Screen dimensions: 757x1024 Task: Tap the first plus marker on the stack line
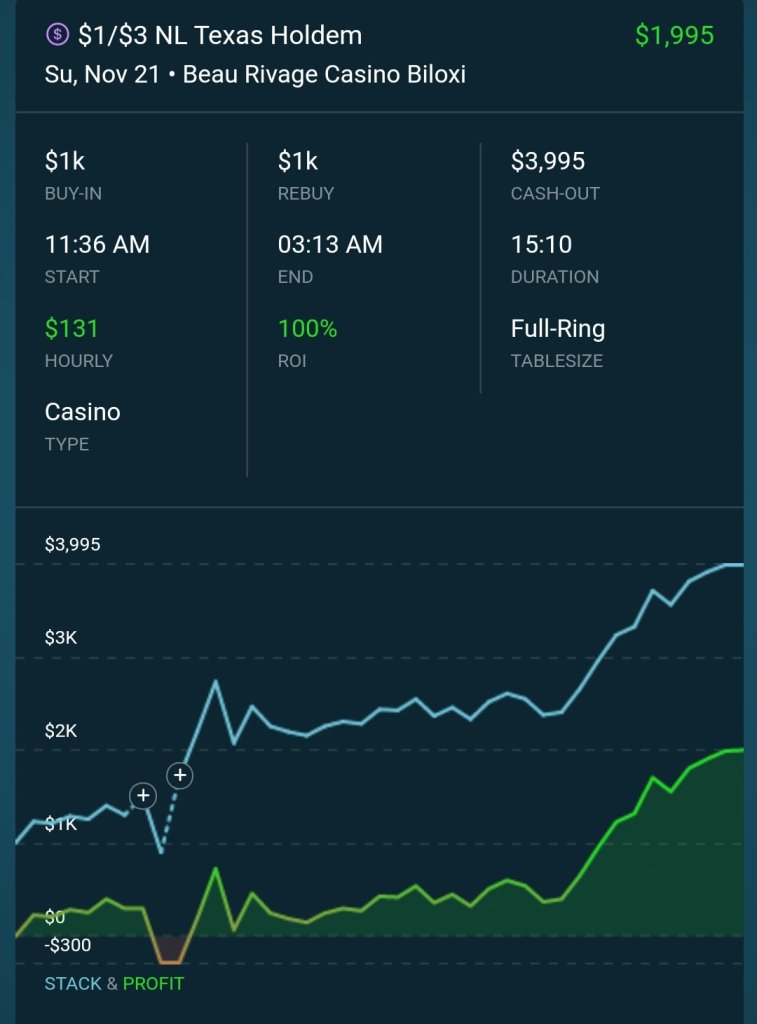pyautogui.click(x=143, y=796)
